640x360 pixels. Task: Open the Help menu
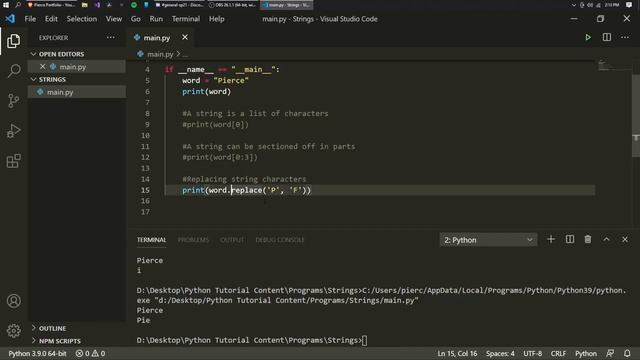point(217,19)
